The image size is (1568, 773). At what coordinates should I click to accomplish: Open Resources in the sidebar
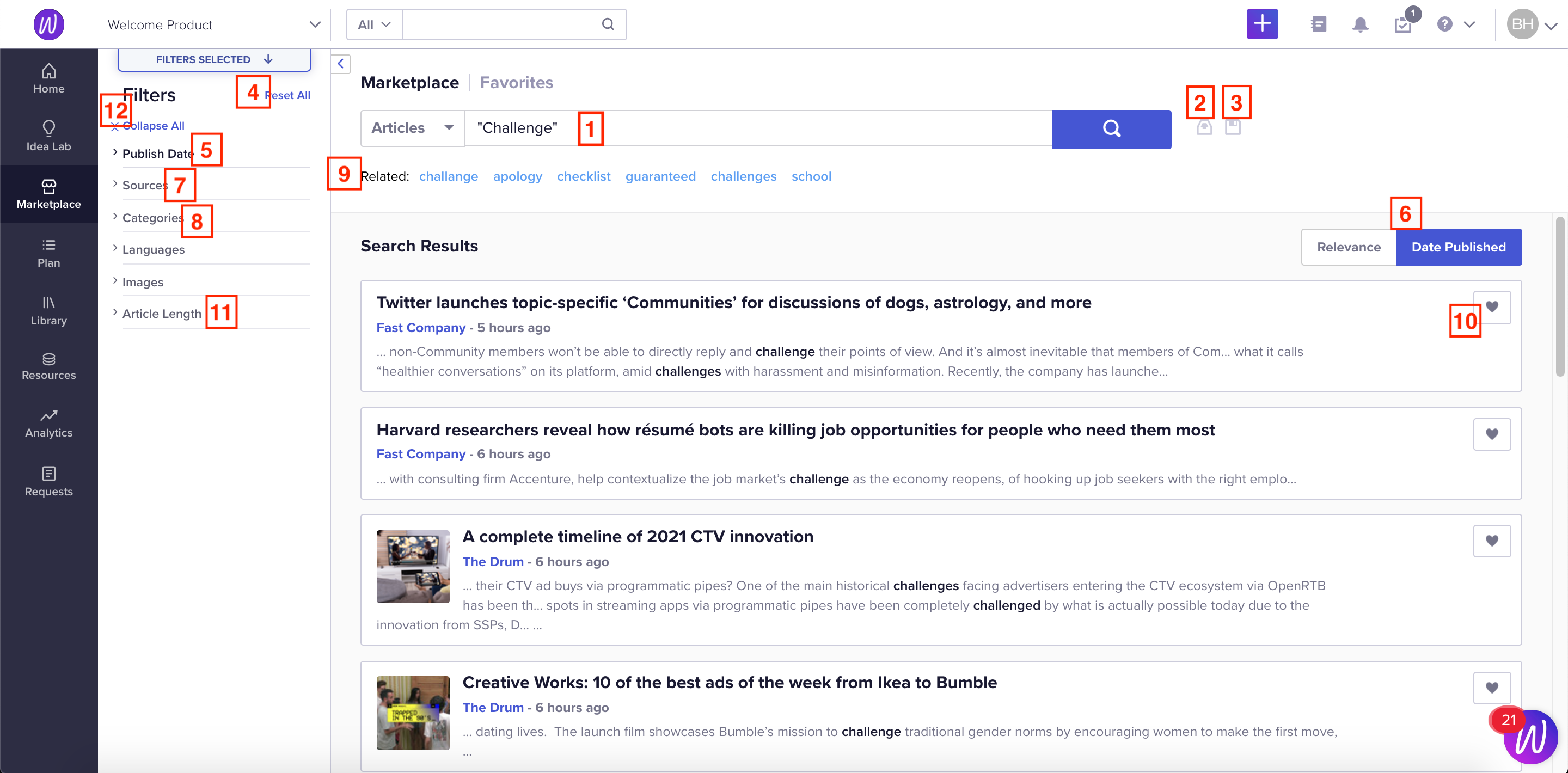(x=48, y=366)
